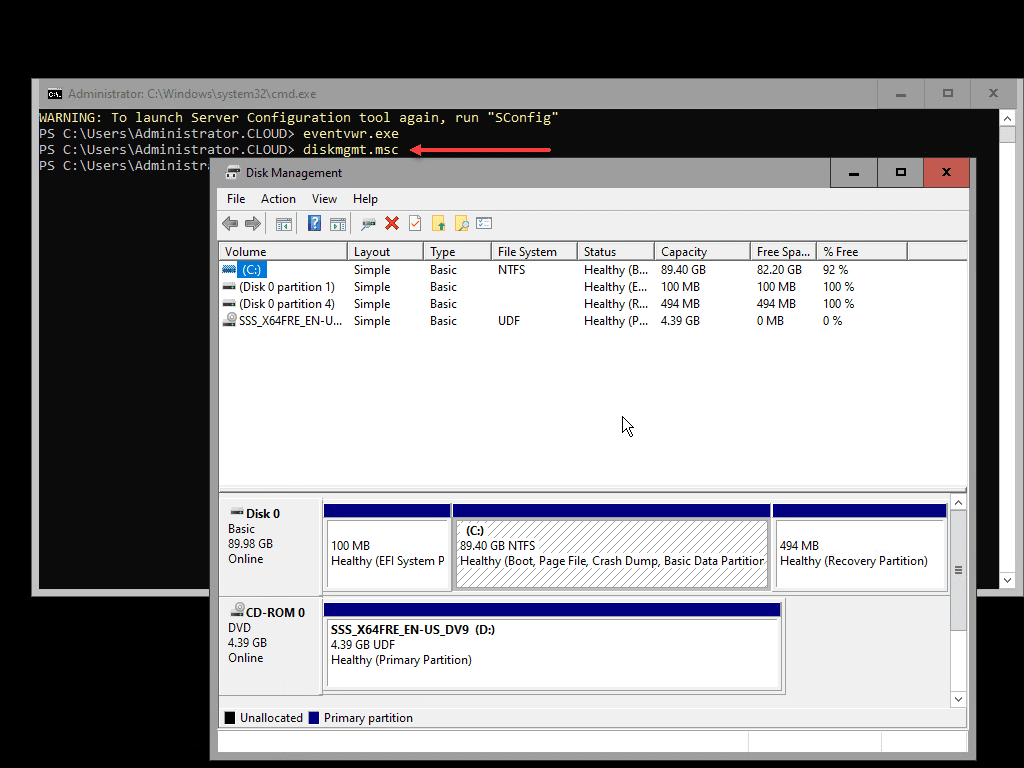Click the red X Delete toolbar icon
The width and height of the screenshot is (1024, 768).
tap(392, 224)
